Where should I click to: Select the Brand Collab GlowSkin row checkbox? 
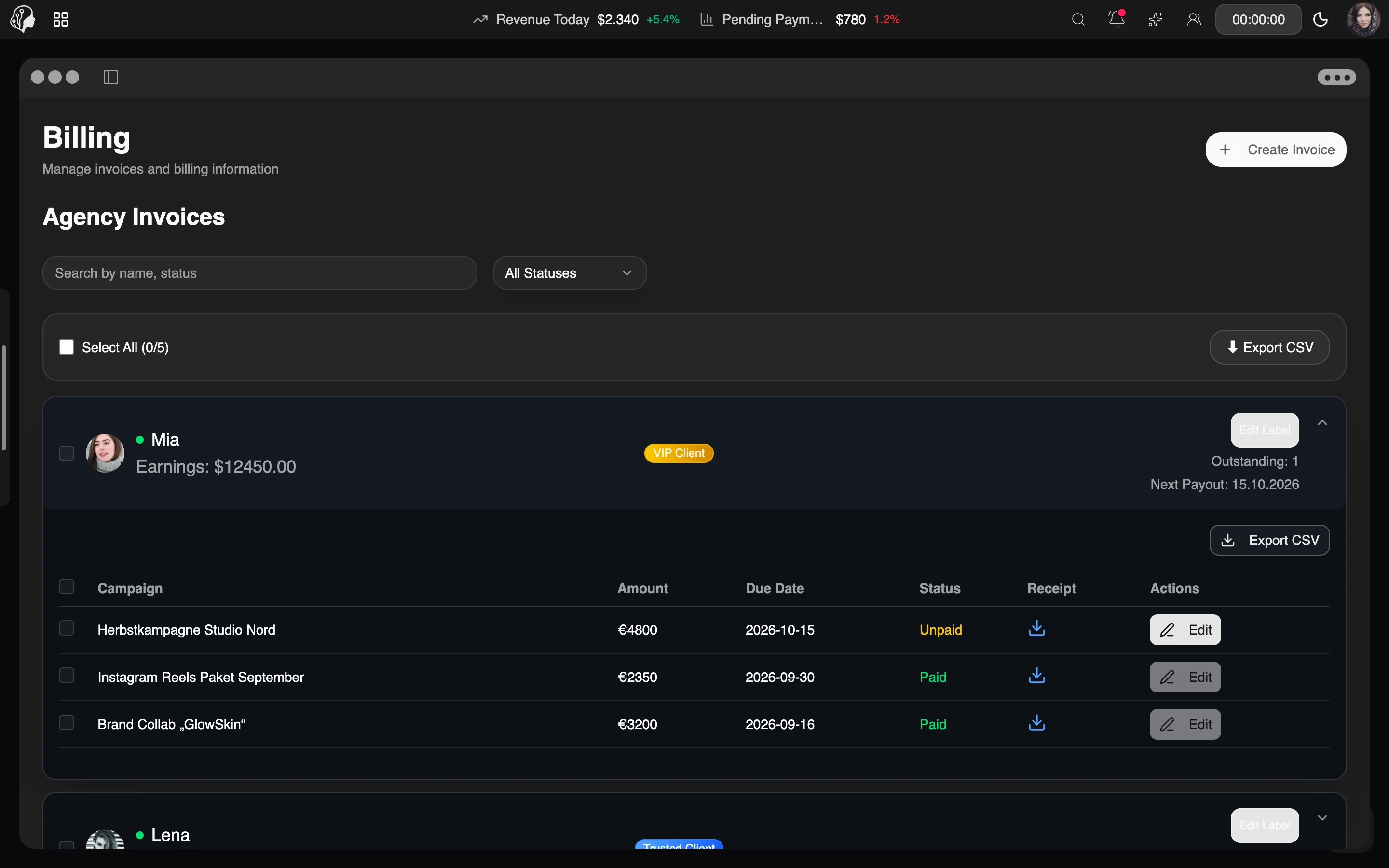coord(67,722)
